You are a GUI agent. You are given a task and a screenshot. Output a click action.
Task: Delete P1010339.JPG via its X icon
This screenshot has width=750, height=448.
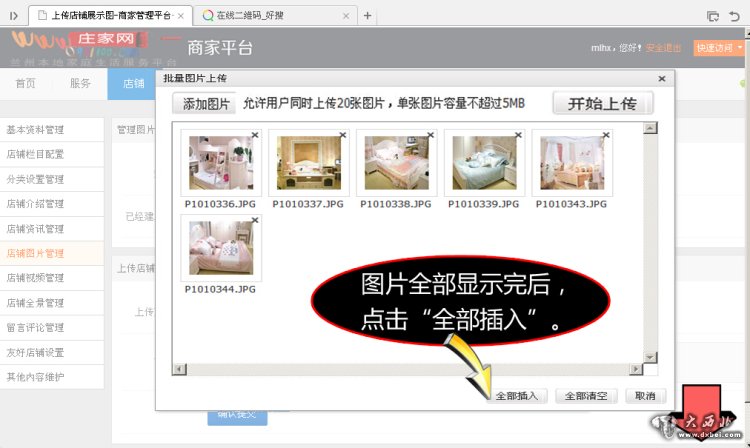coord(518,135)
